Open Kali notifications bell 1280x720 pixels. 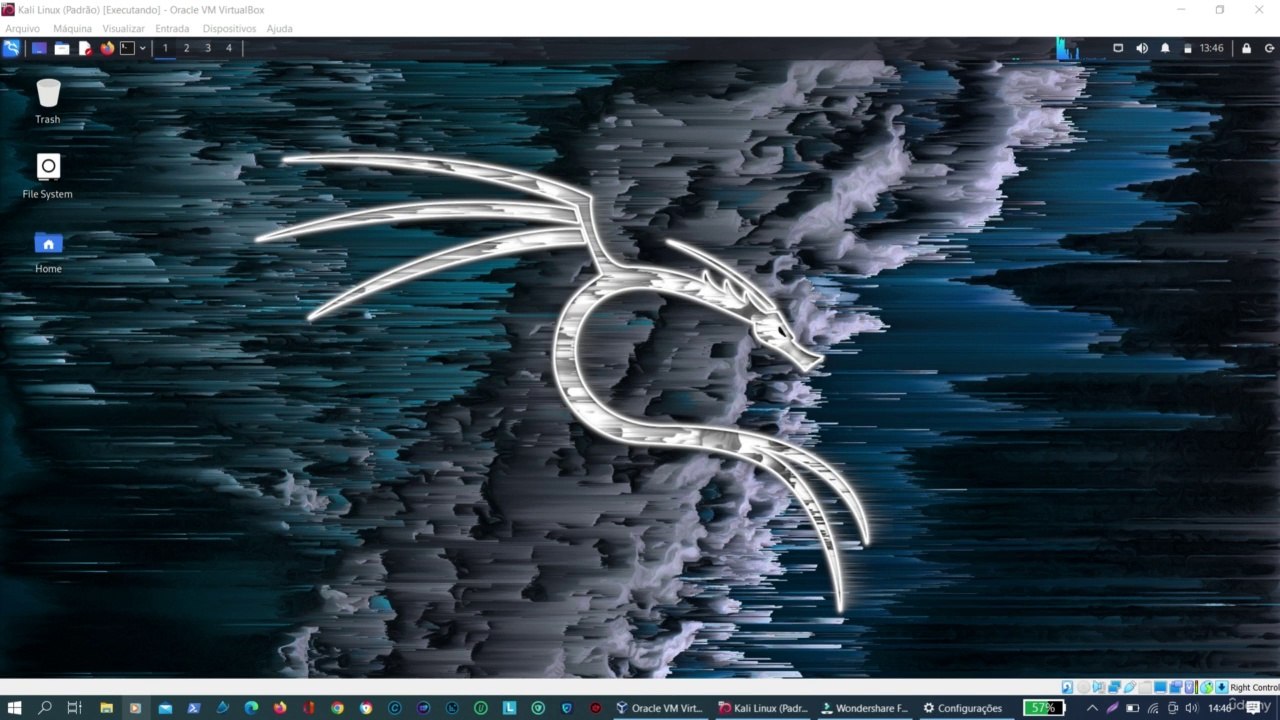[1165, 48]
